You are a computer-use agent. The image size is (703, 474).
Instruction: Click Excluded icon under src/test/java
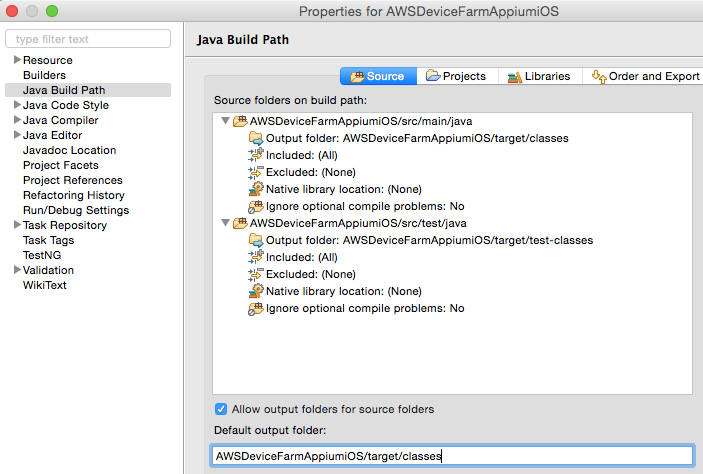[256, 274]
